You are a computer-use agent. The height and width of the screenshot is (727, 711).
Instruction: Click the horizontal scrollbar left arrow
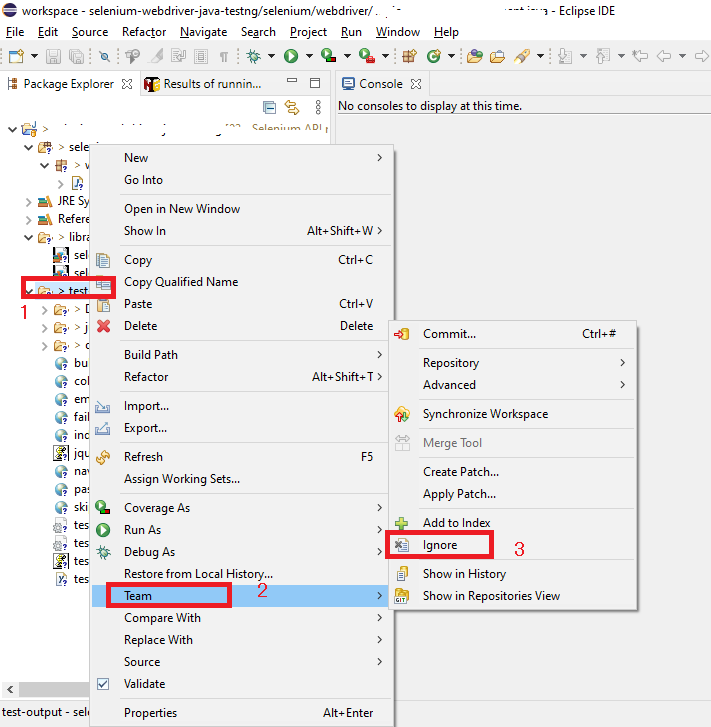click(x=10, y=689)
